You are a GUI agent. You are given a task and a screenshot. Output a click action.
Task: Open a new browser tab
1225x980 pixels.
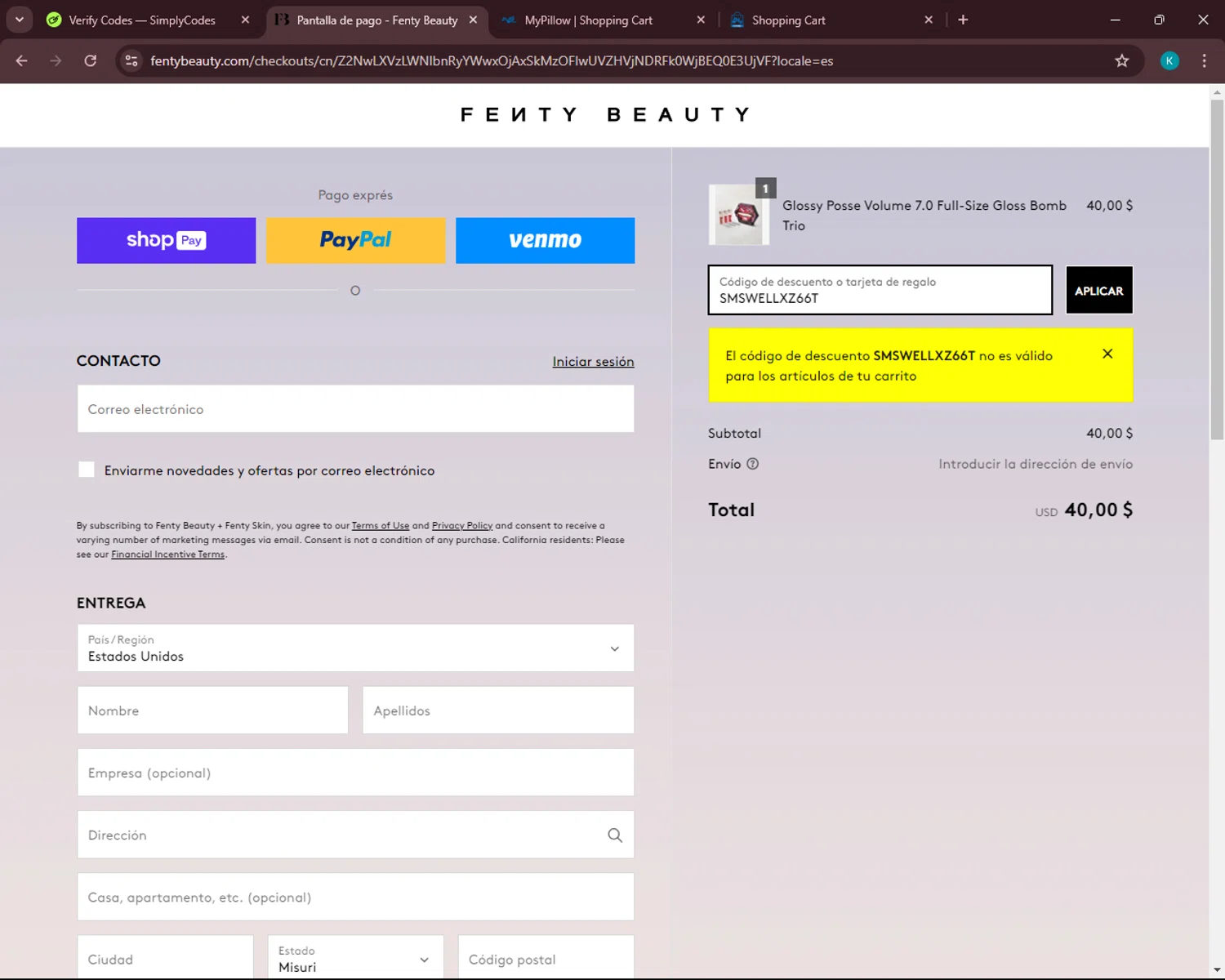click(x=963, y=20)
